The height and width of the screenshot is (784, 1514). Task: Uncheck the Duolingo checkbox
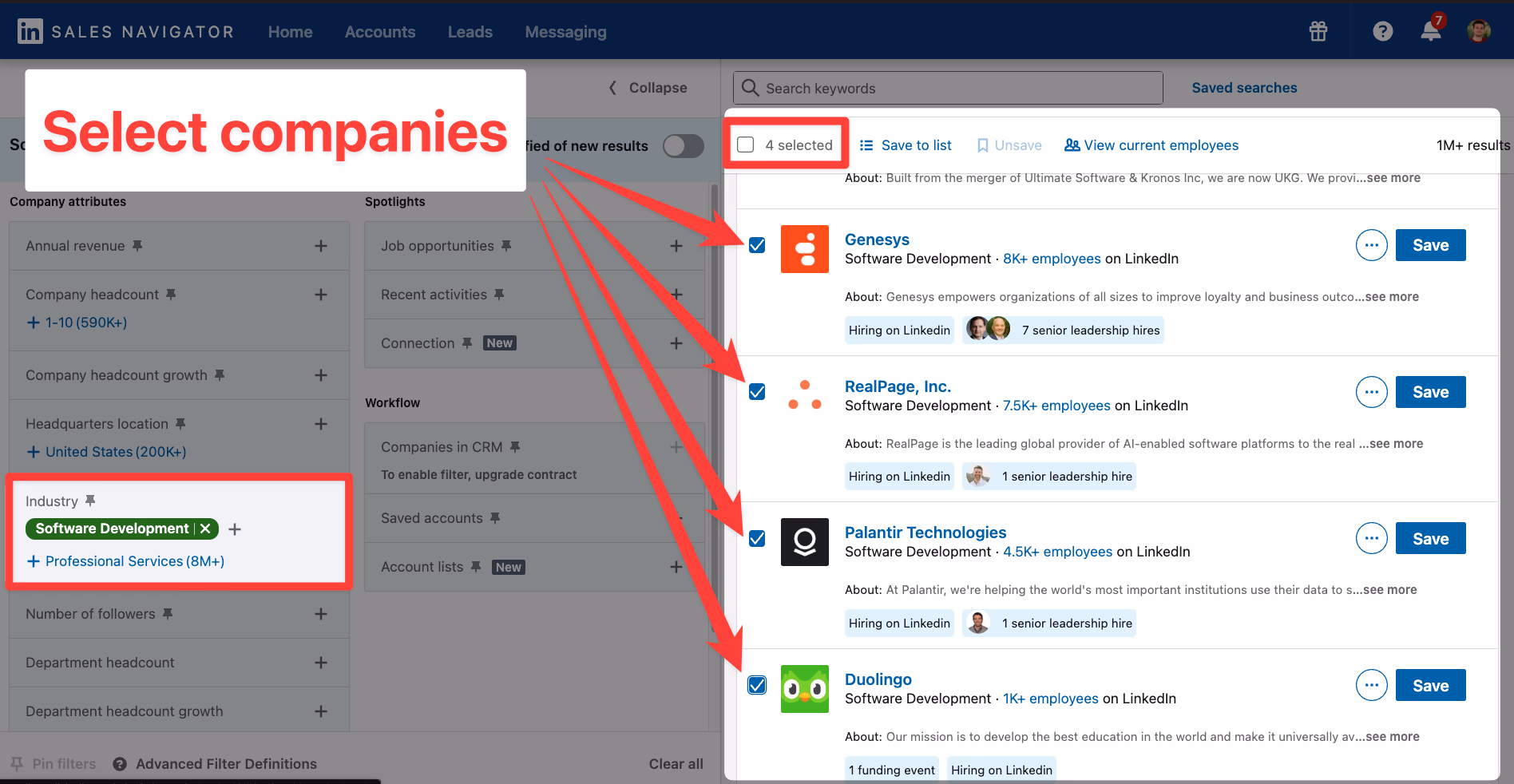point(757,685)
